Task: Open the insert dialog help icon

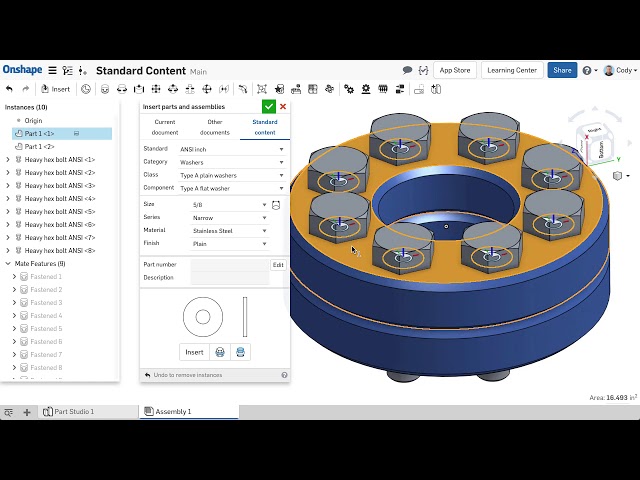Action: [284, 375]
